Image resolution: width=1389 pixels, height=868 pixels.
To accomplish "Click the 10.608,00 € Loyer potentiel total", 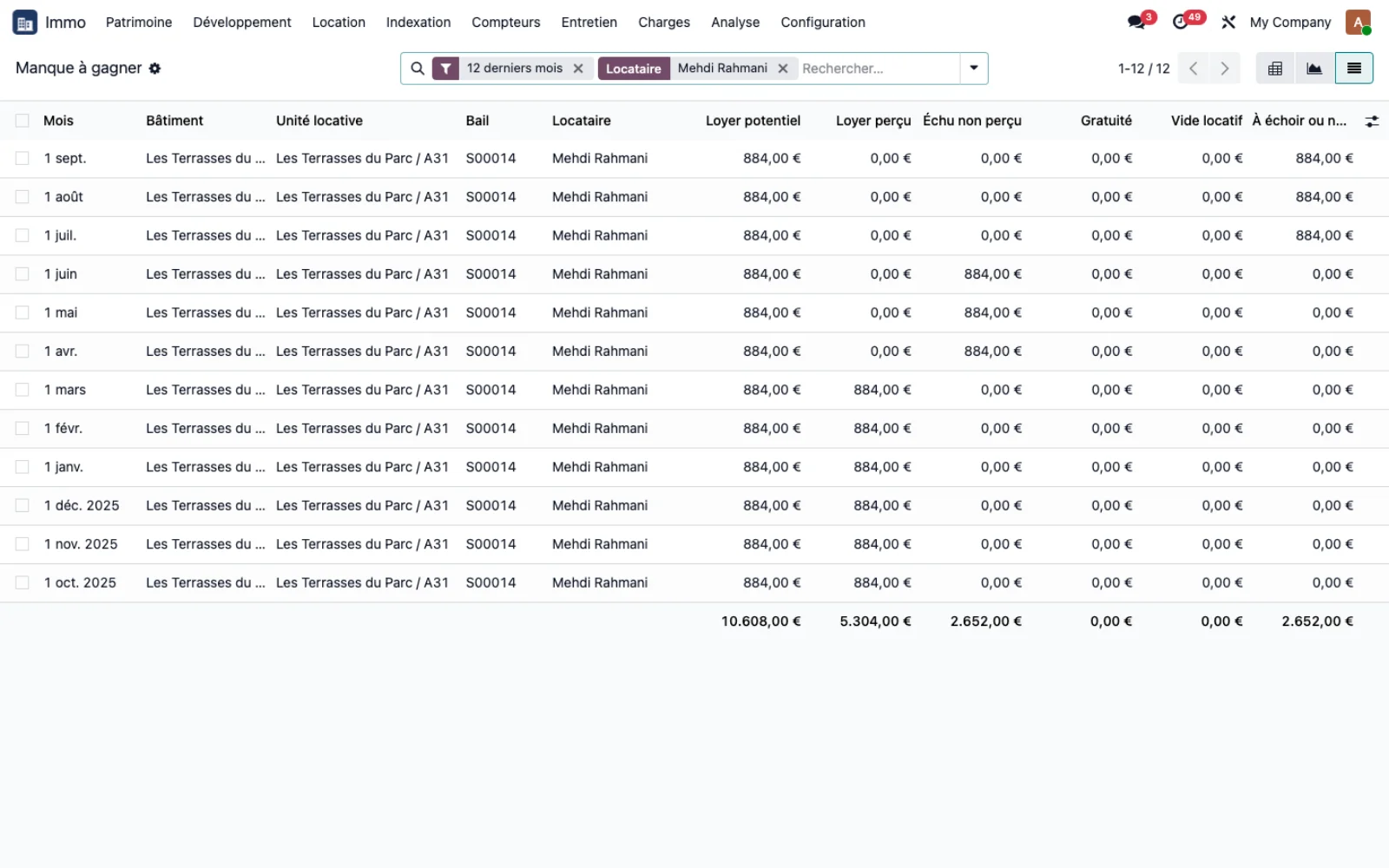I will click(x=760, y=621).
